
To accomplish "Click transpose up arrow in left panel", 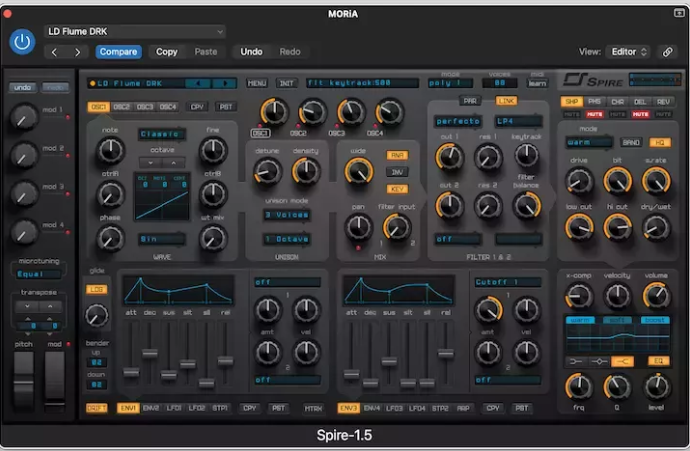I will tap(50, 306).
